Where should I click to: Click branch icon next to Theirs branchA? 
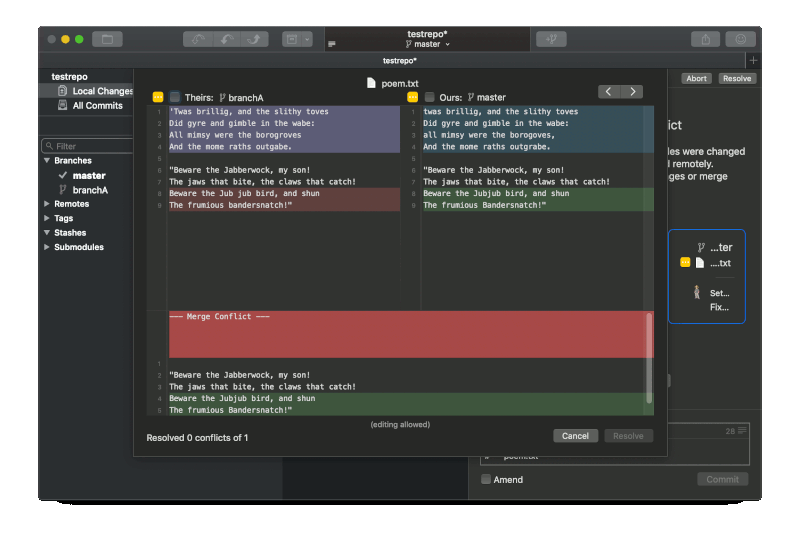pyautogui.click(x=222, y=97)
